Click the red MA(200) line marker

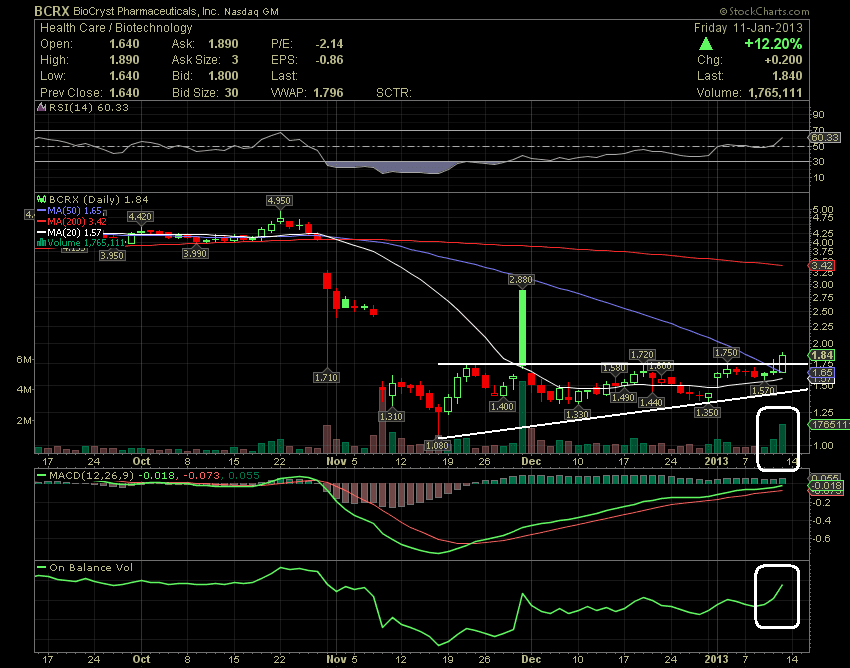point(42,222)
